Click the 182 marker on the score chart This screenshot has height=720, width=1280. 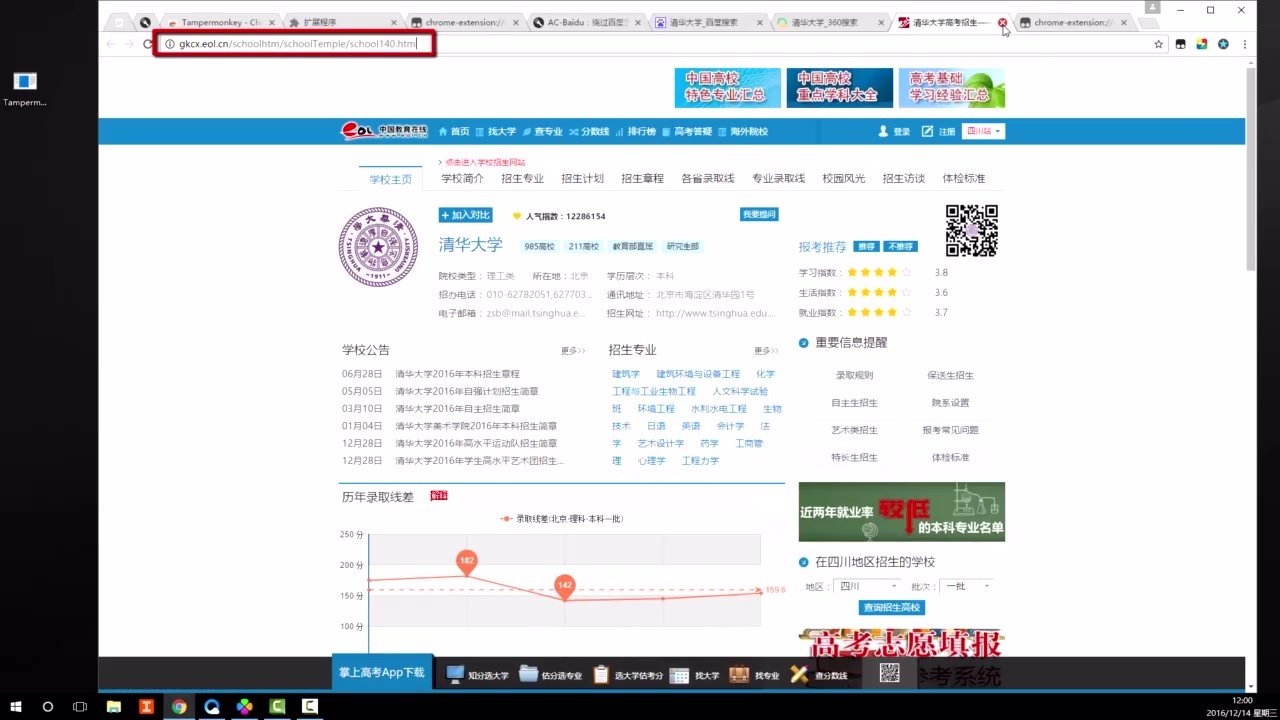tap(466, 562)
